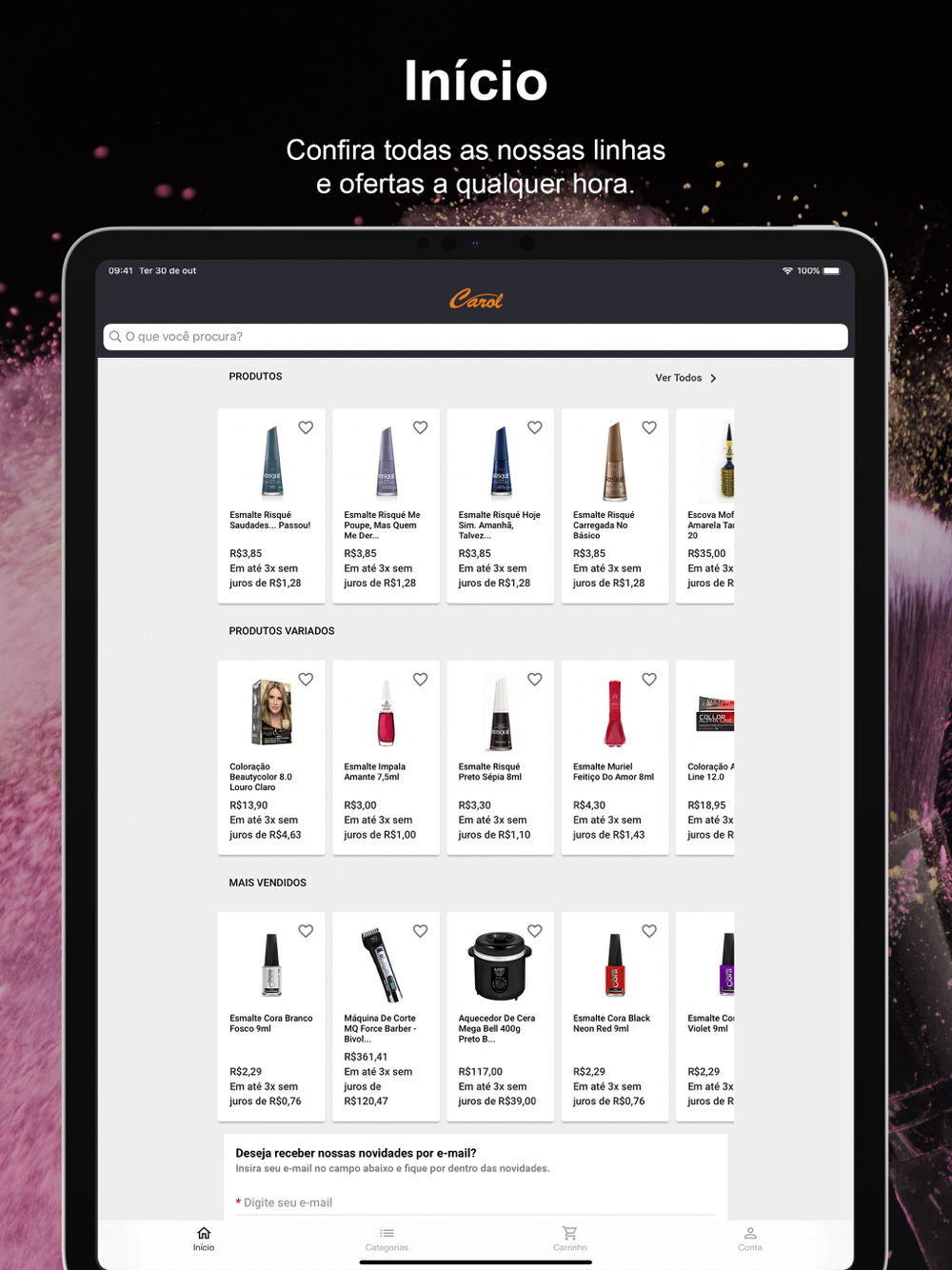The height and width of the screenshot is (1270, 952).
Task: Toggle heart on Esmalte Risqué Preto Sépia
Action: (x=535, y=679)
